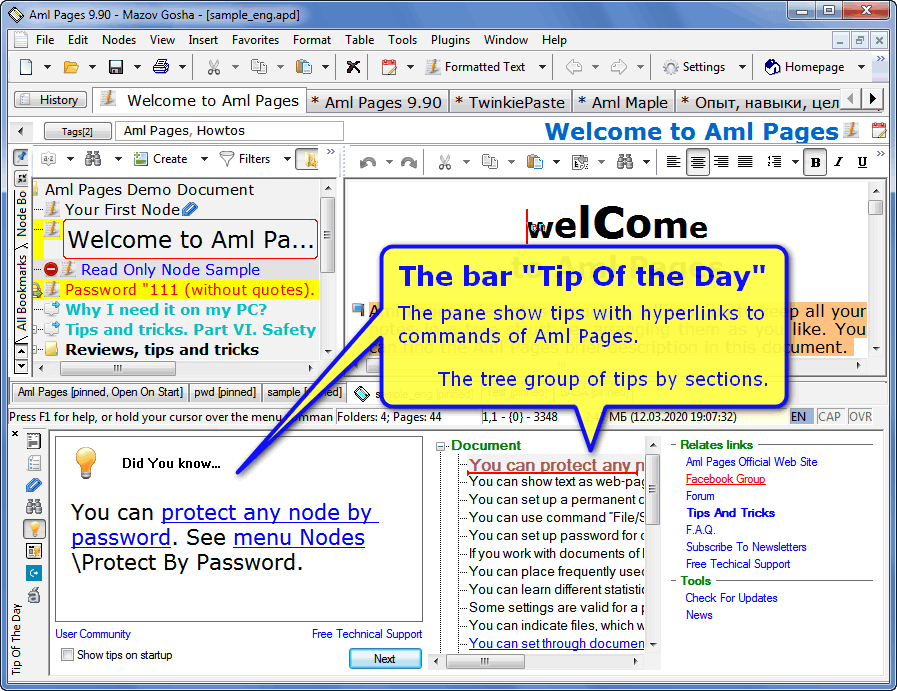
Task: Open the Facebook Group link
Action: [725, 479]
